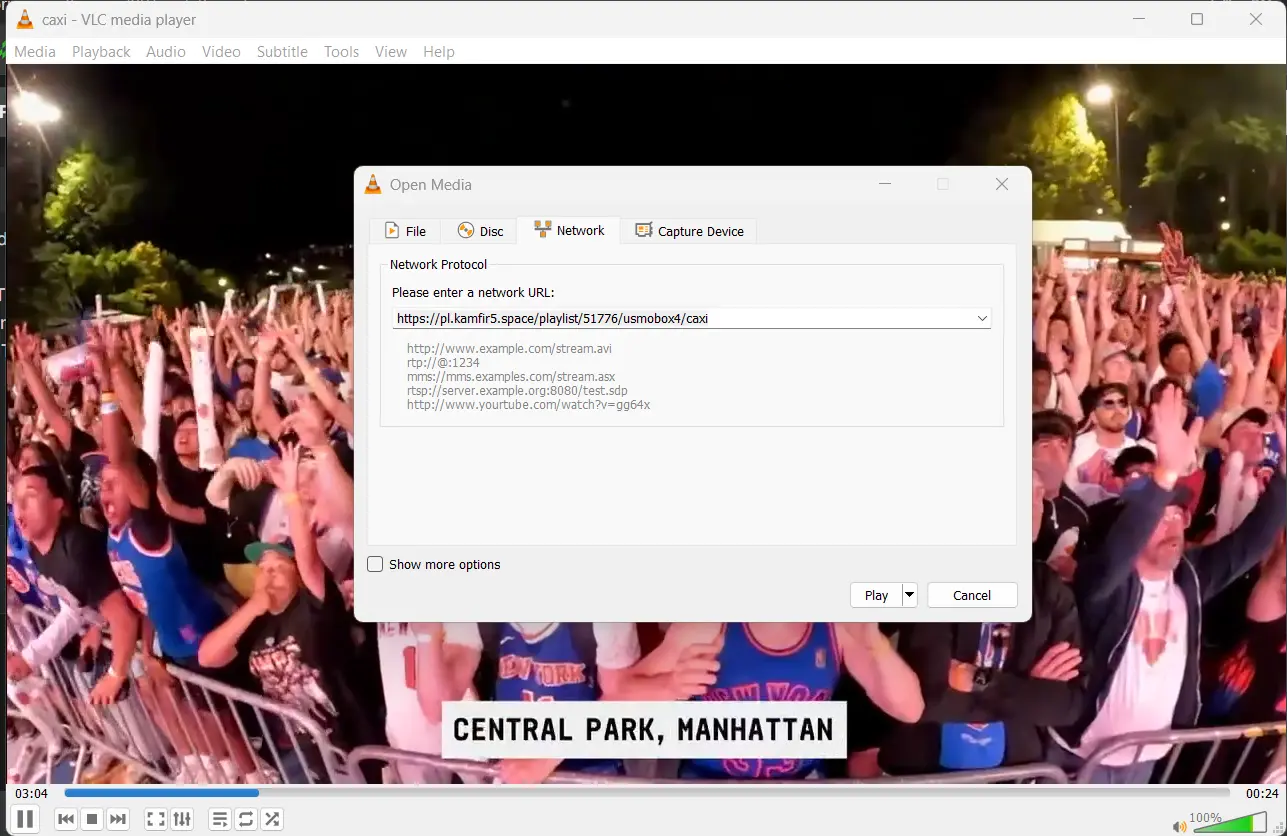Toggle fullscreen video mode

pos(156,819)
